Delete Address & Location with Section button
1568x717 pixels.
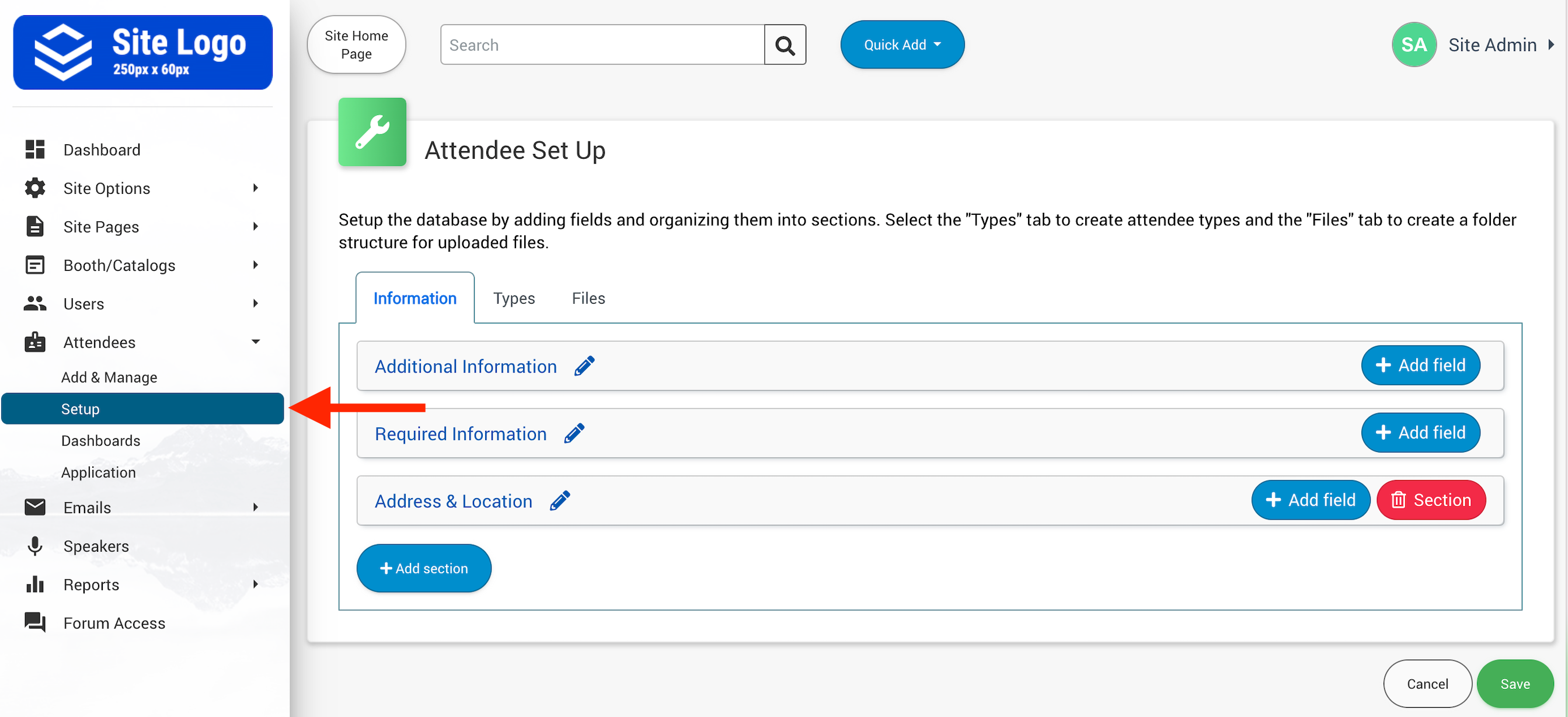(x=1430, y=500)
